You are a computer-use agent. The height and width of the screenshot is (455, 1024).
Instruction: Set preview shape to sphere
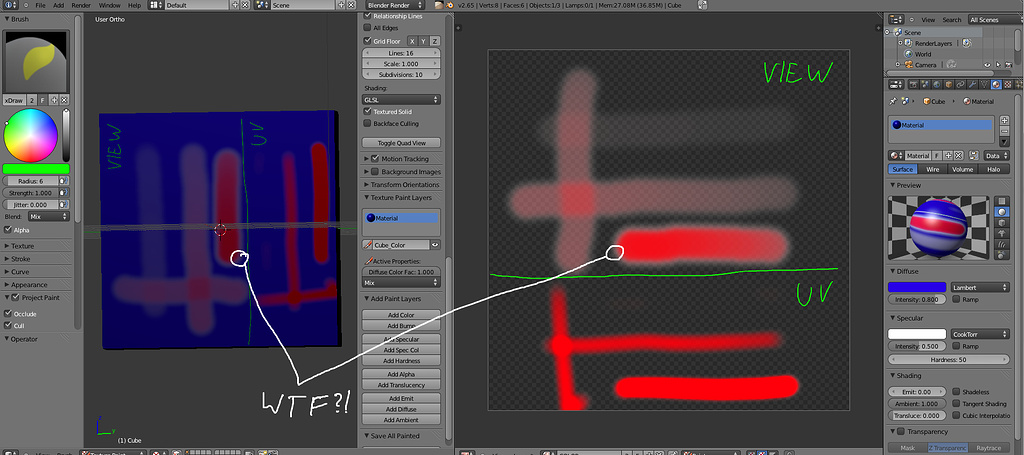click(x=1002, y=212)
